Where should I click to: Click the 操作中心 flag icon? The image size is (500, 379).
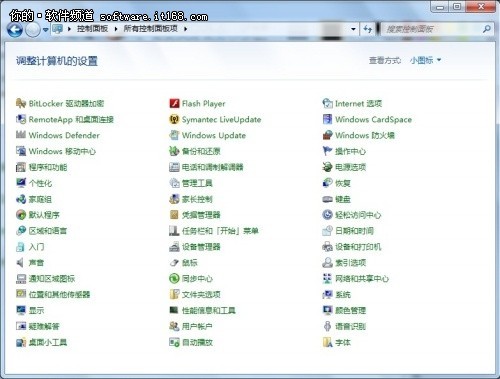[328, 151]
